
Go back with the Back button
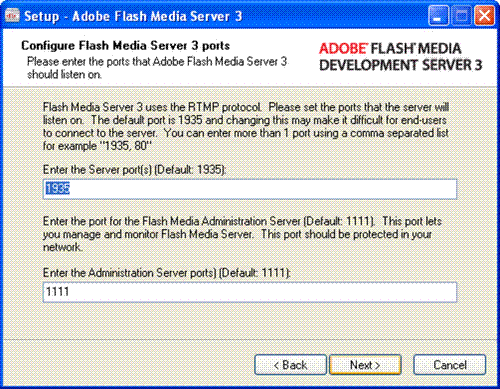(290, 365)
